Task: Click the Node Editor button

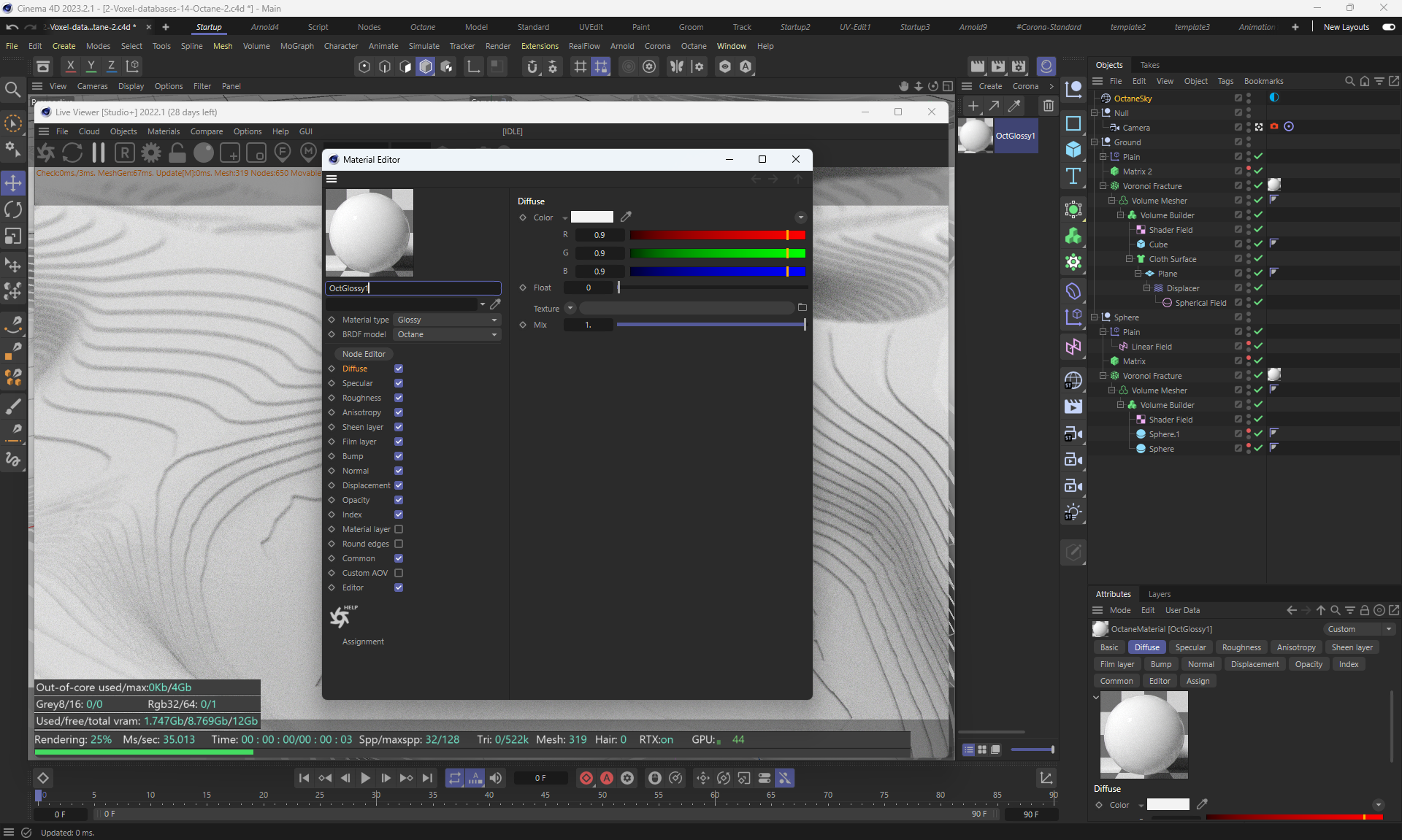Action: (x=364, y=354)
